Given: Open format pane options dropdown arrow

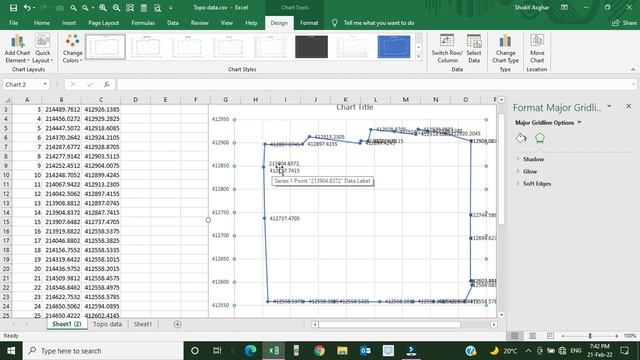Looking at the screenshot, I should click(609, 107).
